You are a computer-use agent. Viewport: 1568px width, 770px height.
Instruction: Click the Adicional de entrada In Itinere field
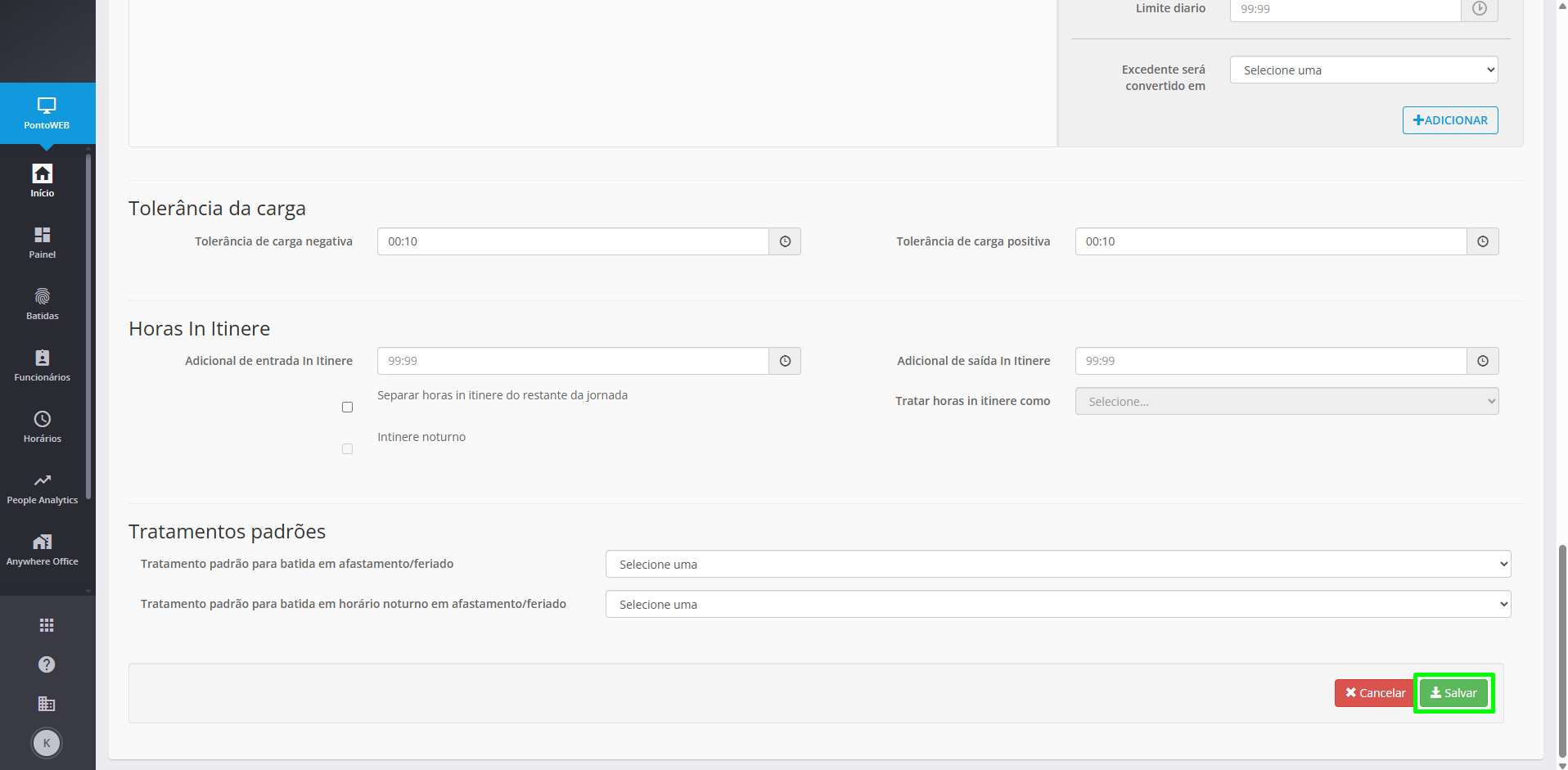573,361
